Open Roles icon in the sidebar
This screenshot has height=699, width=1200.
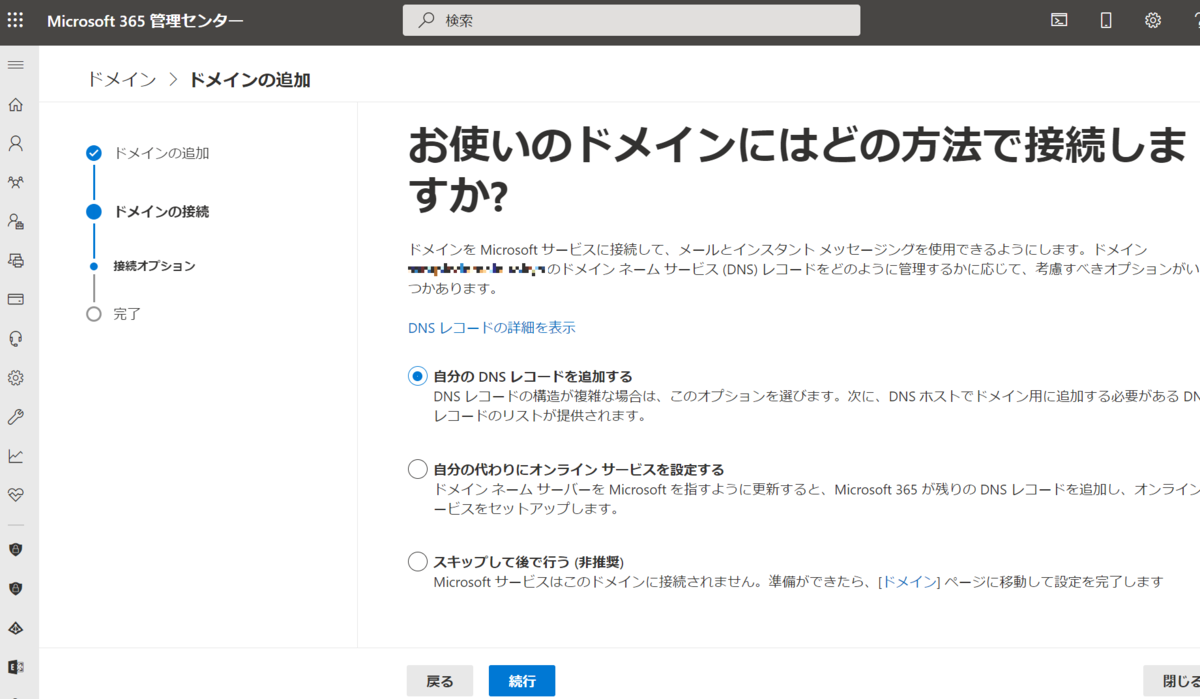(15, 221)
